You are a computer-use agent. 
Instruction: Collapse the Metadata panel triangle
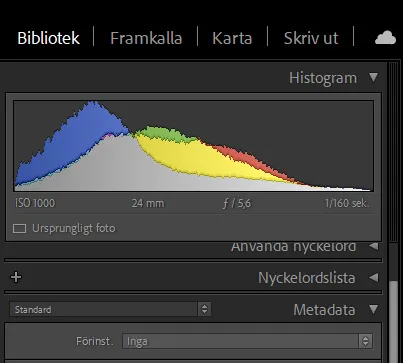(x=373, y=309)
